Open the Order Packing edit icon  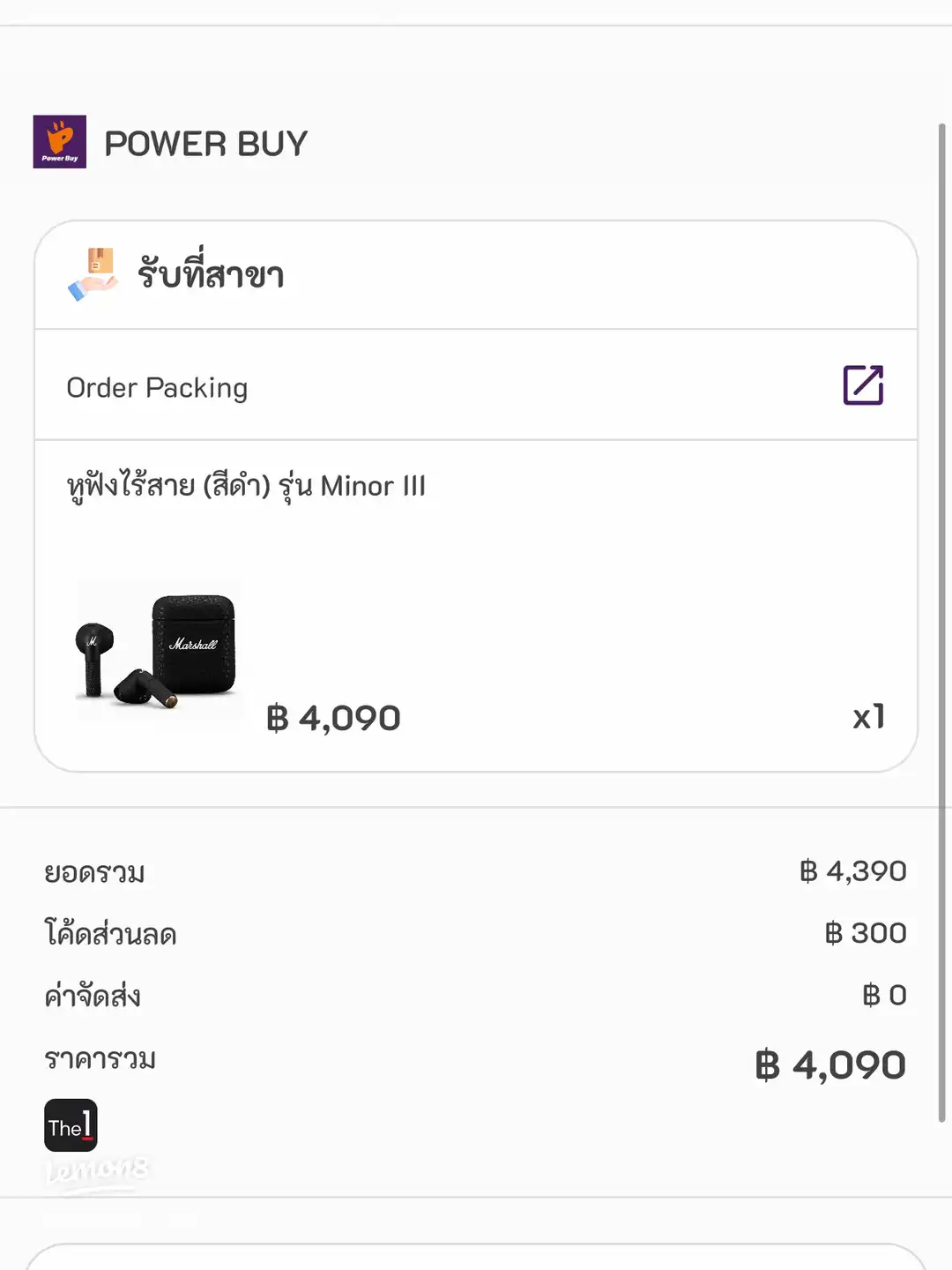[x=863, y=385]
